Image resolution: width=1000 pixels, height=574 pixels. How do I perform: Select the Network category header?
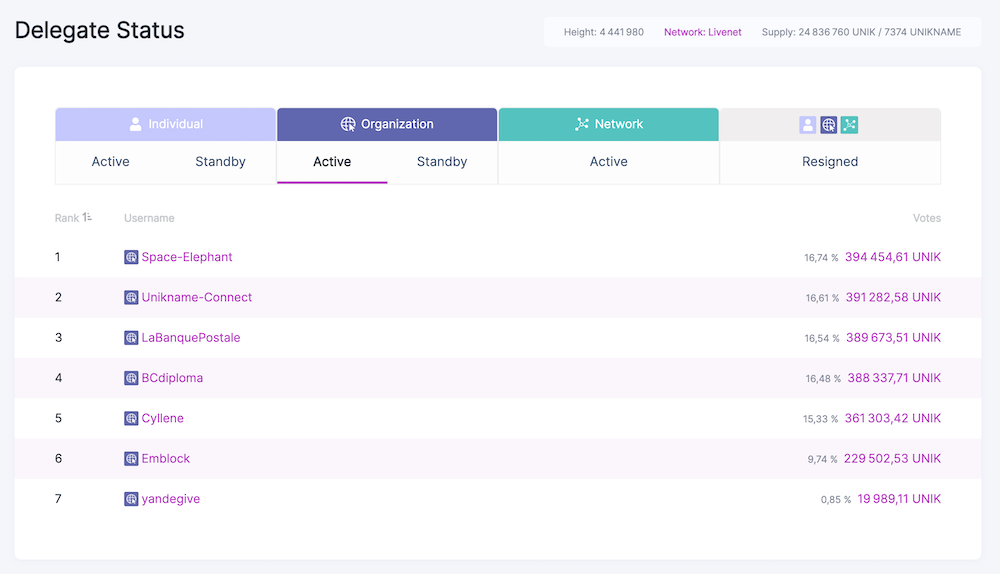pyautogui.click(x=608, y=124)
